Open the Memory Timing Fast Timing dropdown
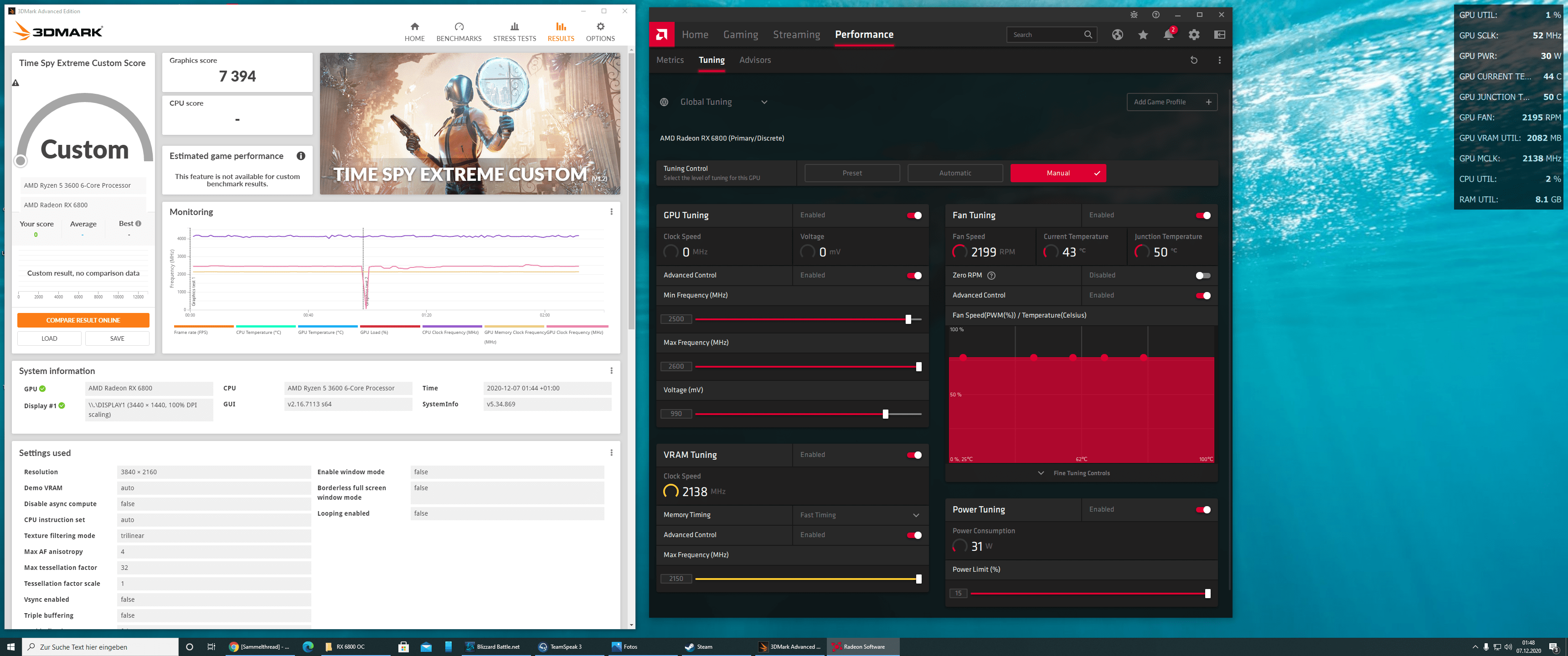 pos(860,515)
